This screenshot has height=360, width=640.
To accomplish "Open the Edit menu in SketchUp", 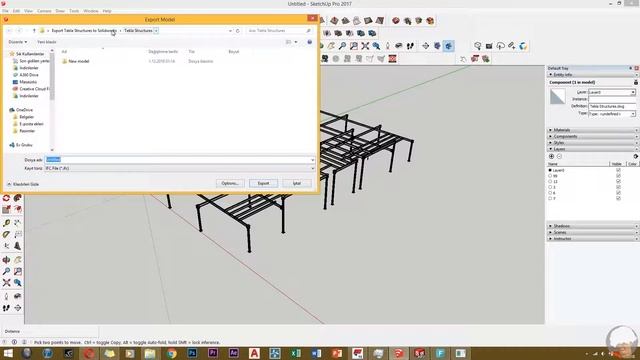I will pos(16,11).
